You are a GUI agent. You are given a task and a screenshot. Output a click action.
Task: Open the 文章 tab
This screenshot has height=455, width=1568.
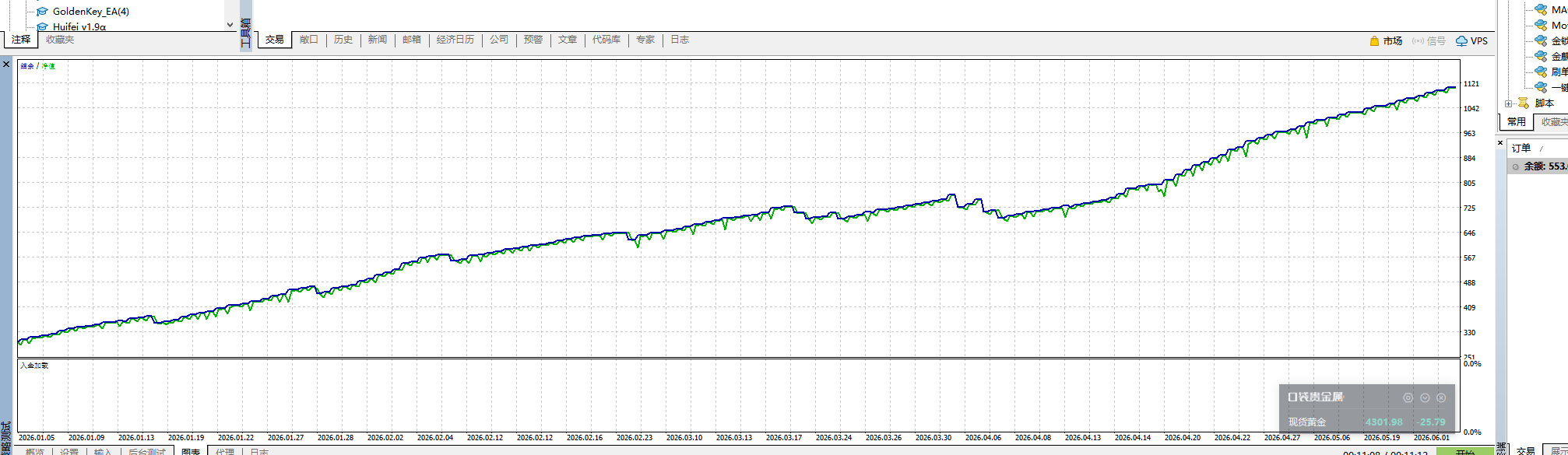pyautogui.click(x=568, y=40)
